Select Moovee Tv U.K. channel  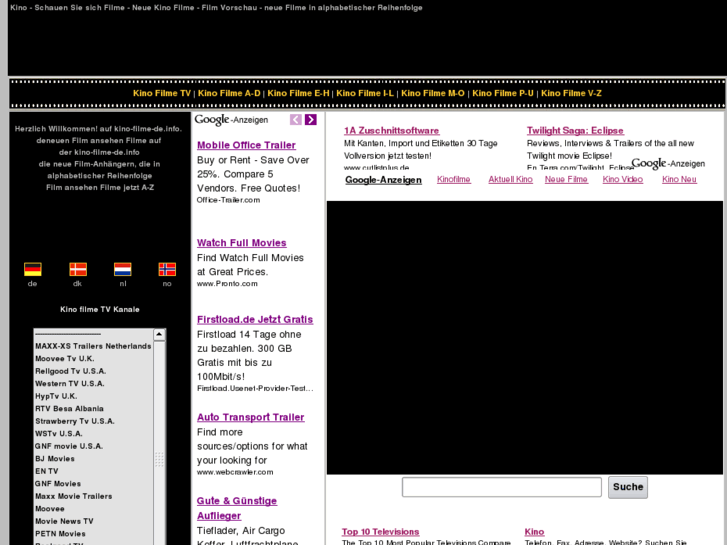(65, 359)
